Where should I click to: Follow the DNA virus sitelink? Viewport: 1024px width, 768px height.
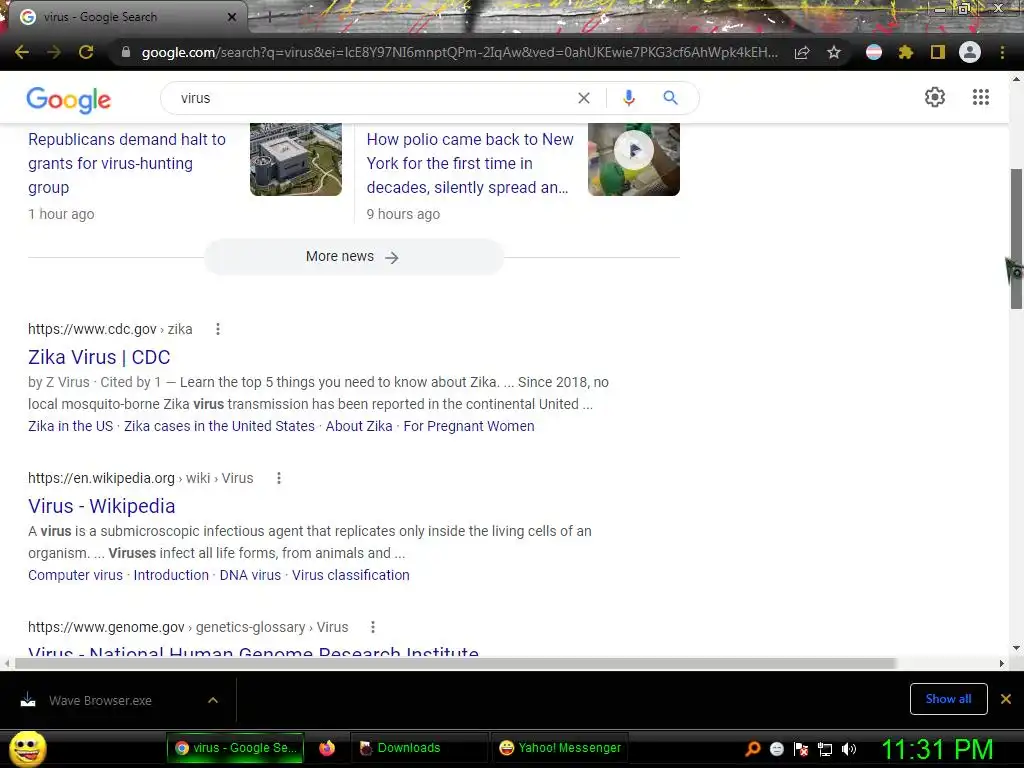[250, 575]
